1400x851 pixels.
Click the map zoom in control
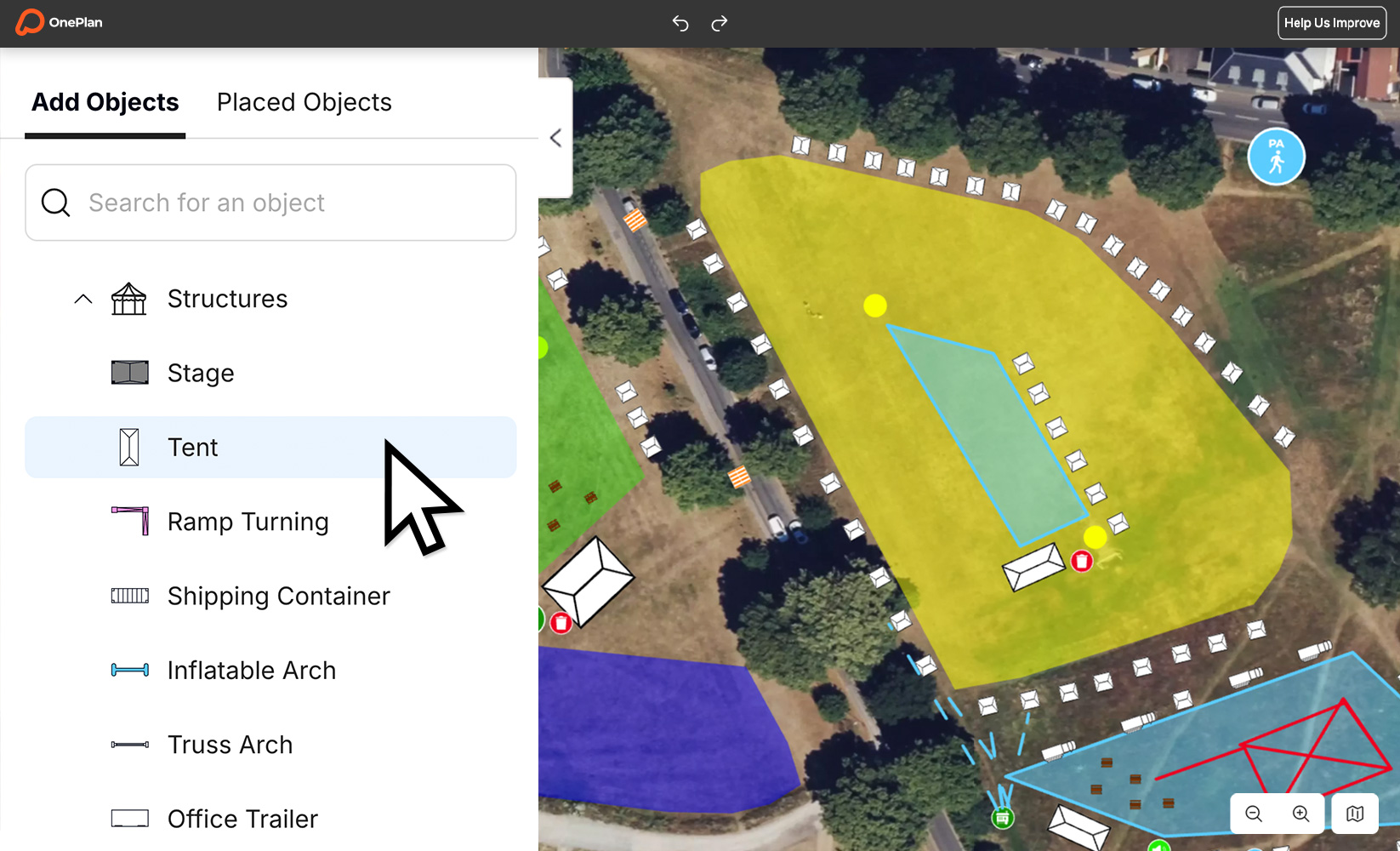coord(1300,814)
